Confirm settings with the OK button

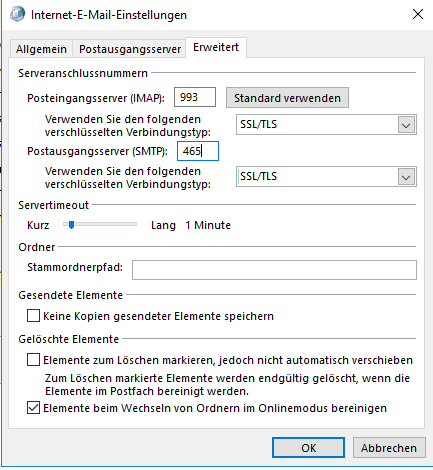(x=308, y=448)
